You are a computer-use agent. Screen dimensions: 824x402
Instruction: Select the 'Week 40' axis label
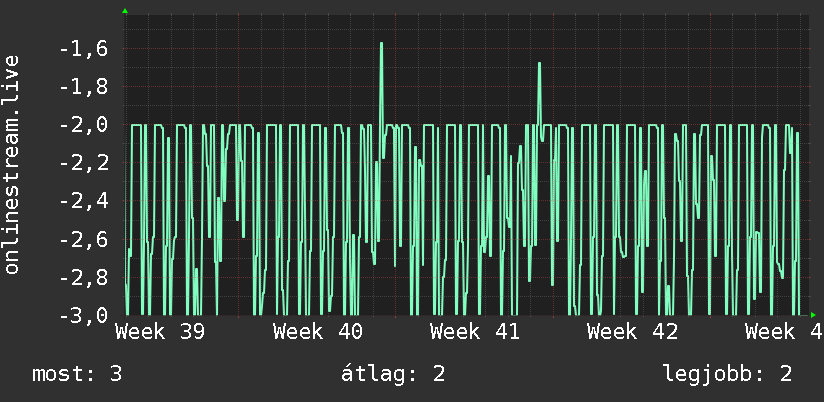click(x=317, y=332)
